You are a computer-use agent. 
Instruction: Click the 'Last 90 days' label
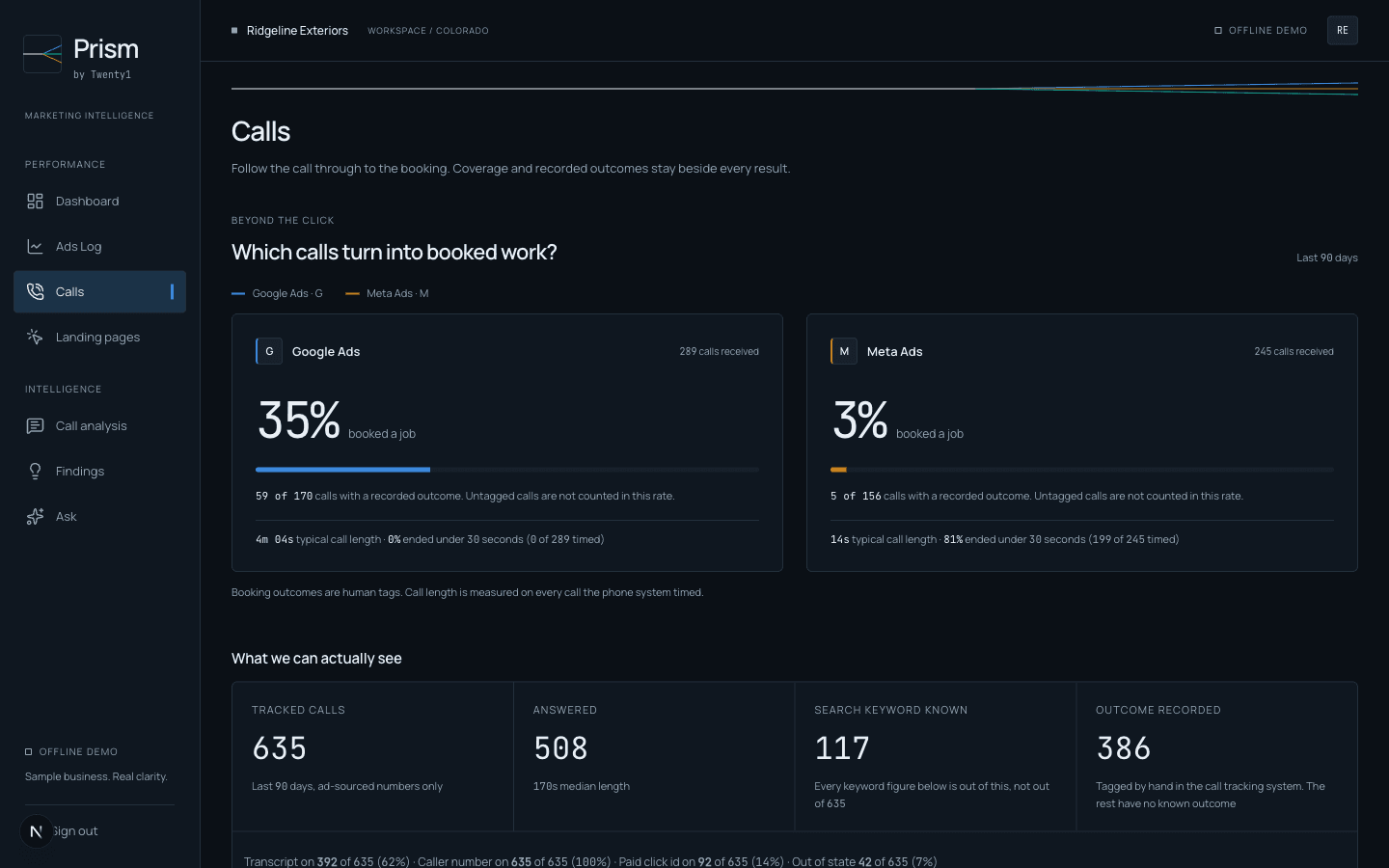[x=1327, y=258]
